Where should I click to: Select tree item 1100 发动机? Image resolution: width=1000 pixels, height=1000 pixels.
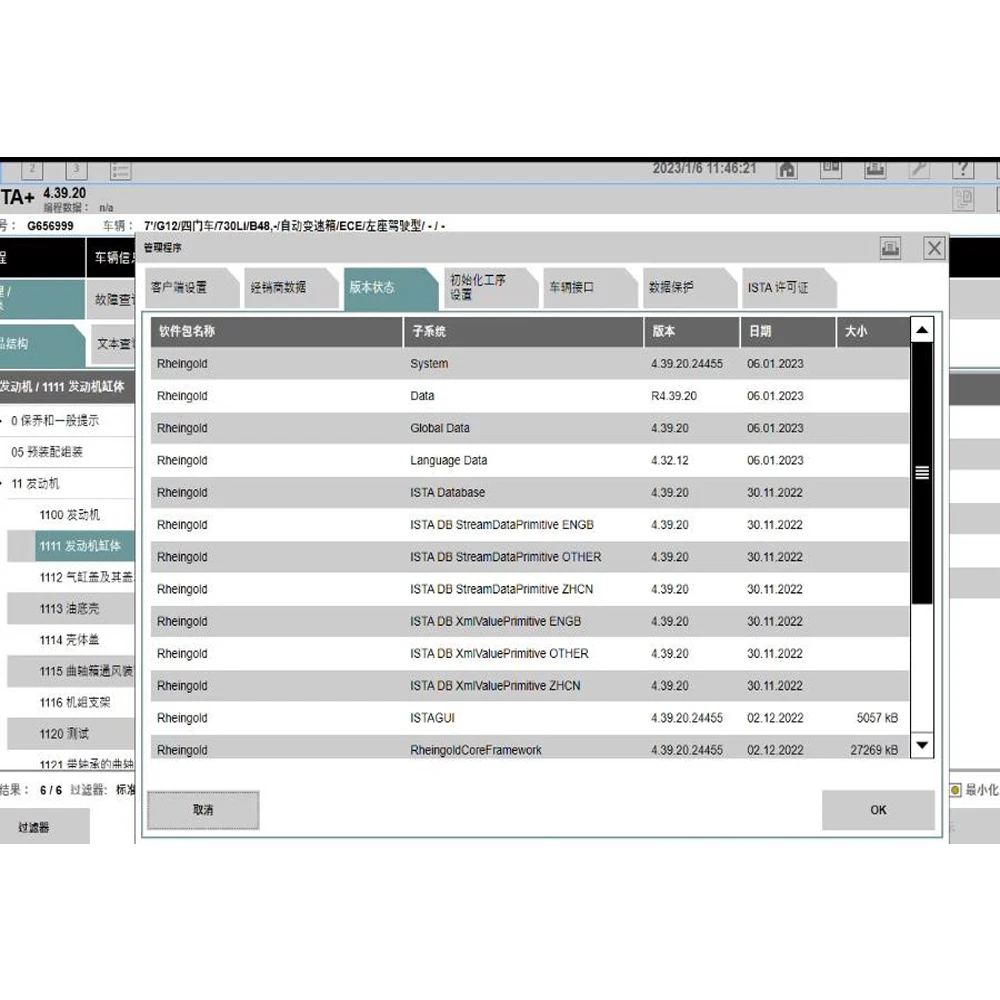pos(70,515)
